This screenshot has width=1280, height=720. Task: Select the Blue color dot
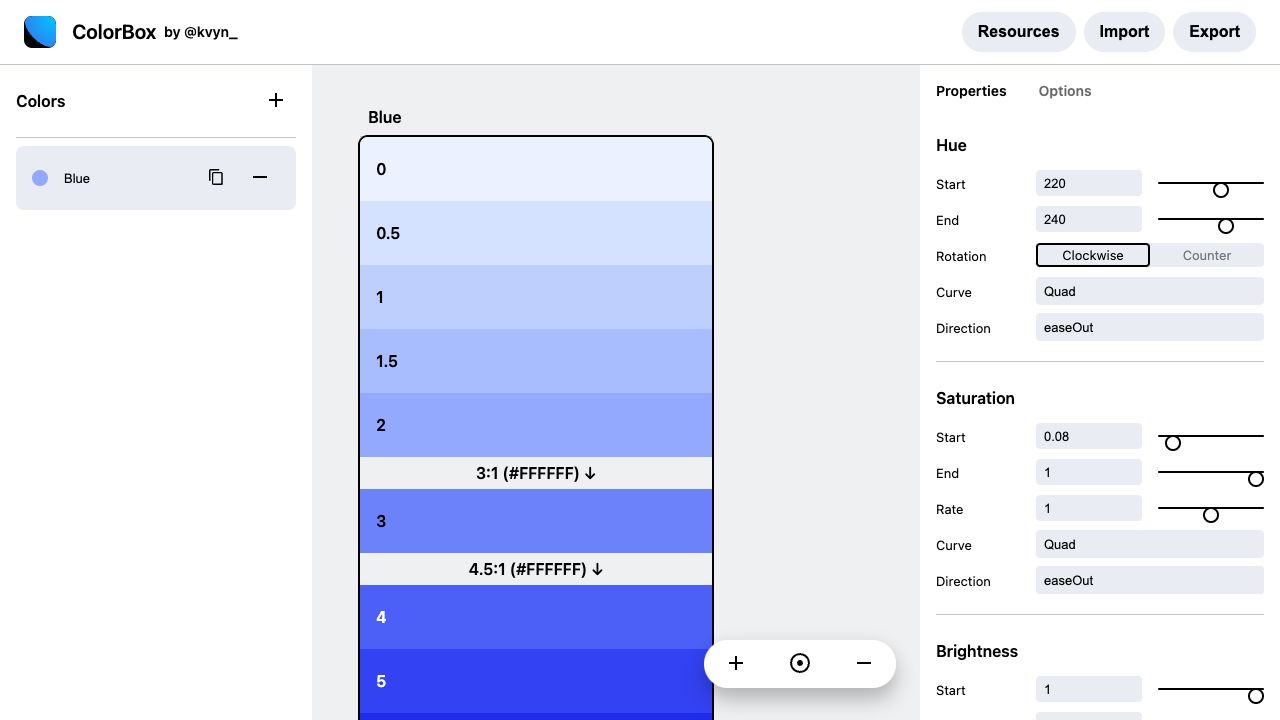tap(40, 178)
